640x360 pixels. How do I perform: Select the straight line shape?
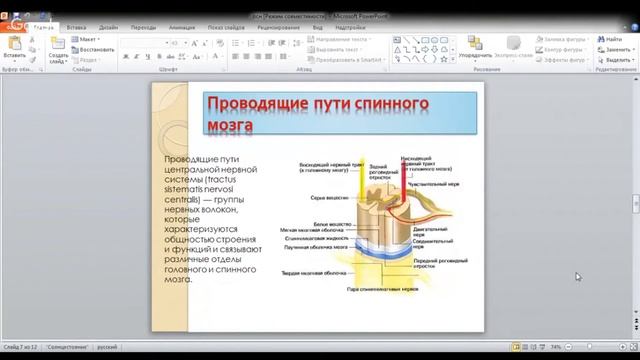pyautogui.click(x=407, y=40)
